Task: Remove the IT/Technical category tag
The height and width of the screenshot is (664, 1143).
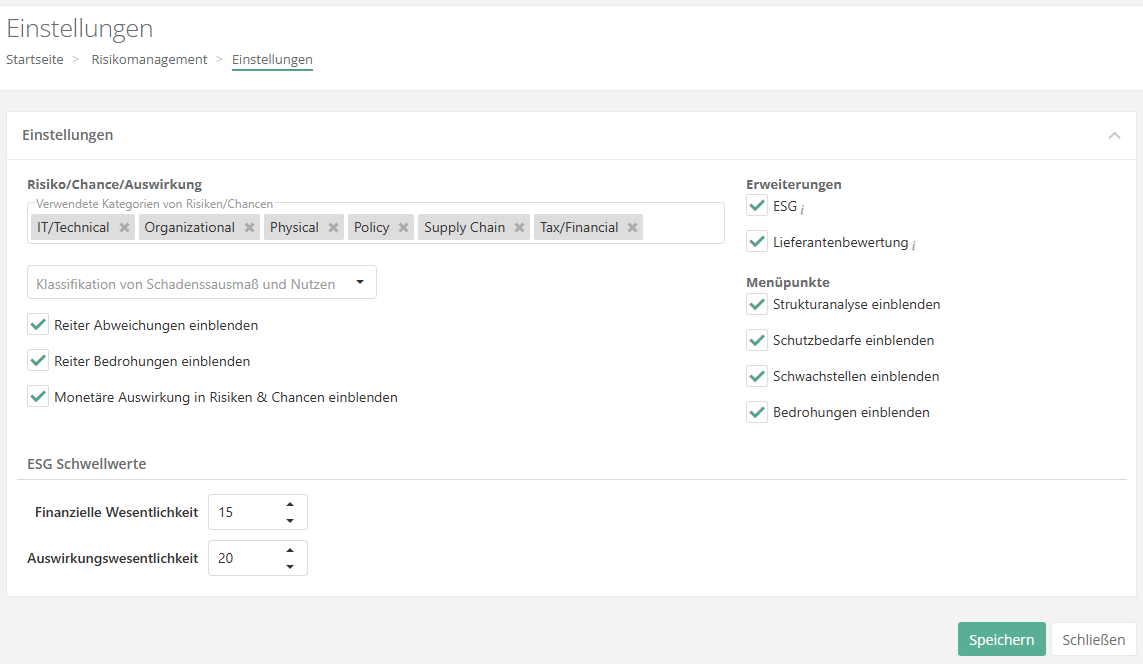Action: (x=124, y=228)
